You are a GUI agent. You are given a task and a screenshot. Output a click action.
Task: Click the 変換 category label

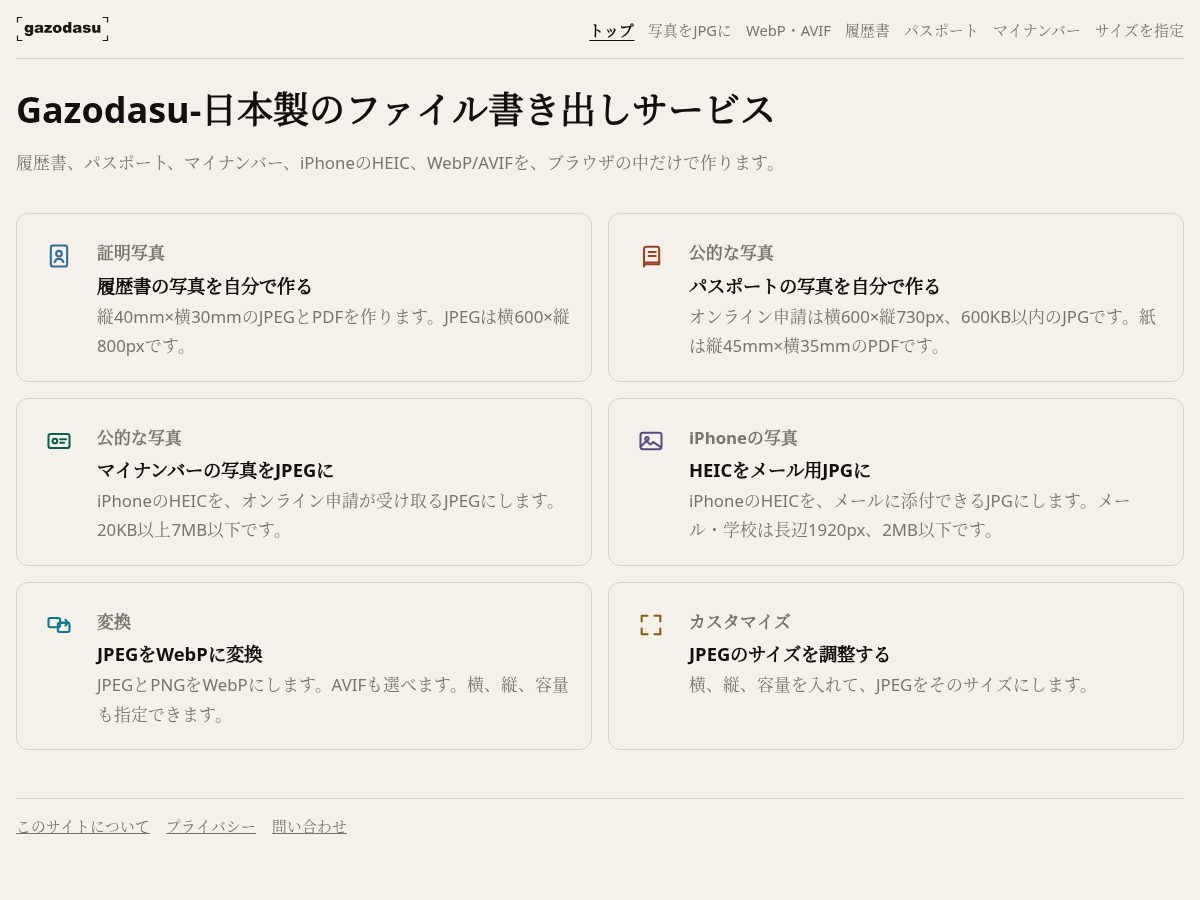point(114,622)
